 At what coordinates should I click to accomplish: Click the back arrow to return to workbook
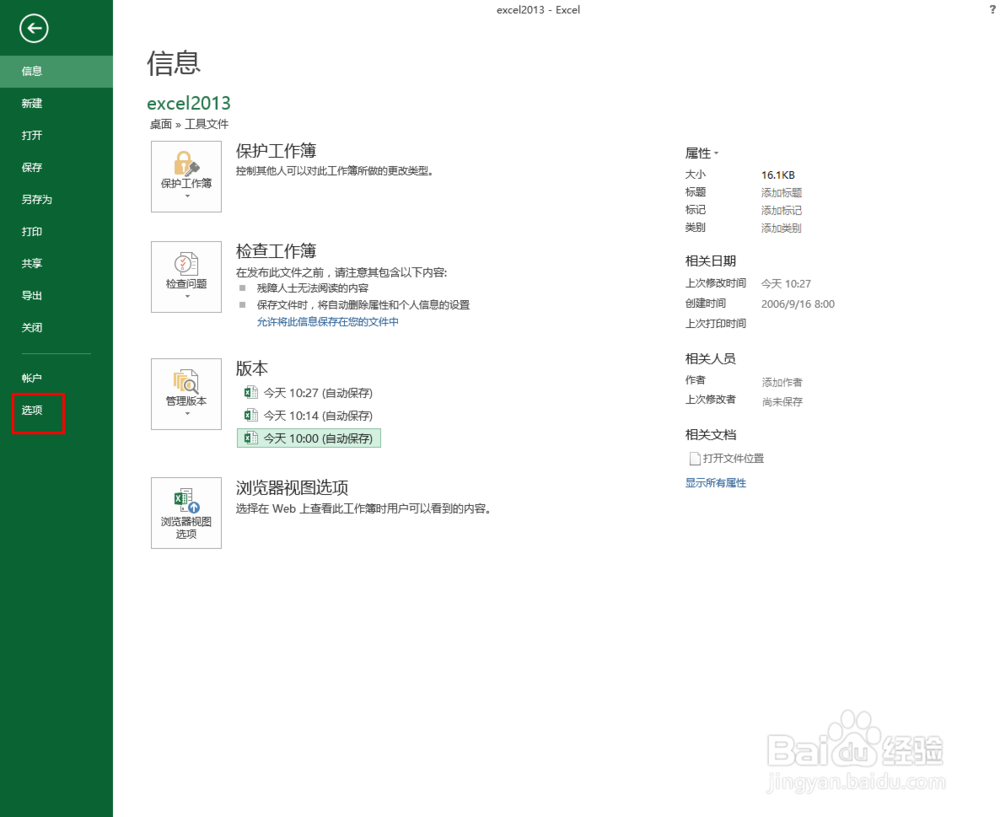point(33,29)
